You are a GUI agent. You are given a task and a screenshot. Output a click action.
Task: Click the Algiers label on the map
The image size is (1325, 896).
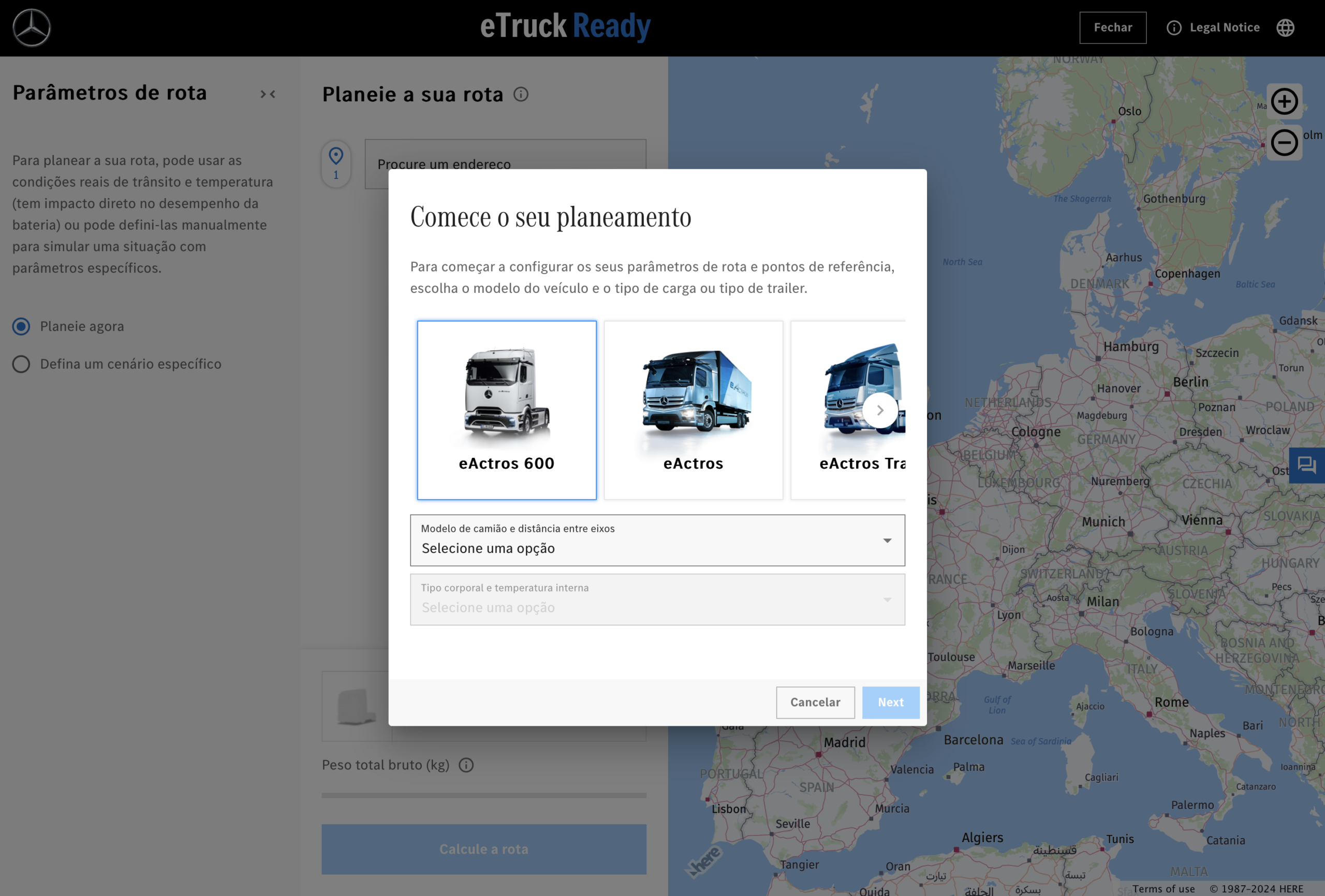tap(982, 838)
